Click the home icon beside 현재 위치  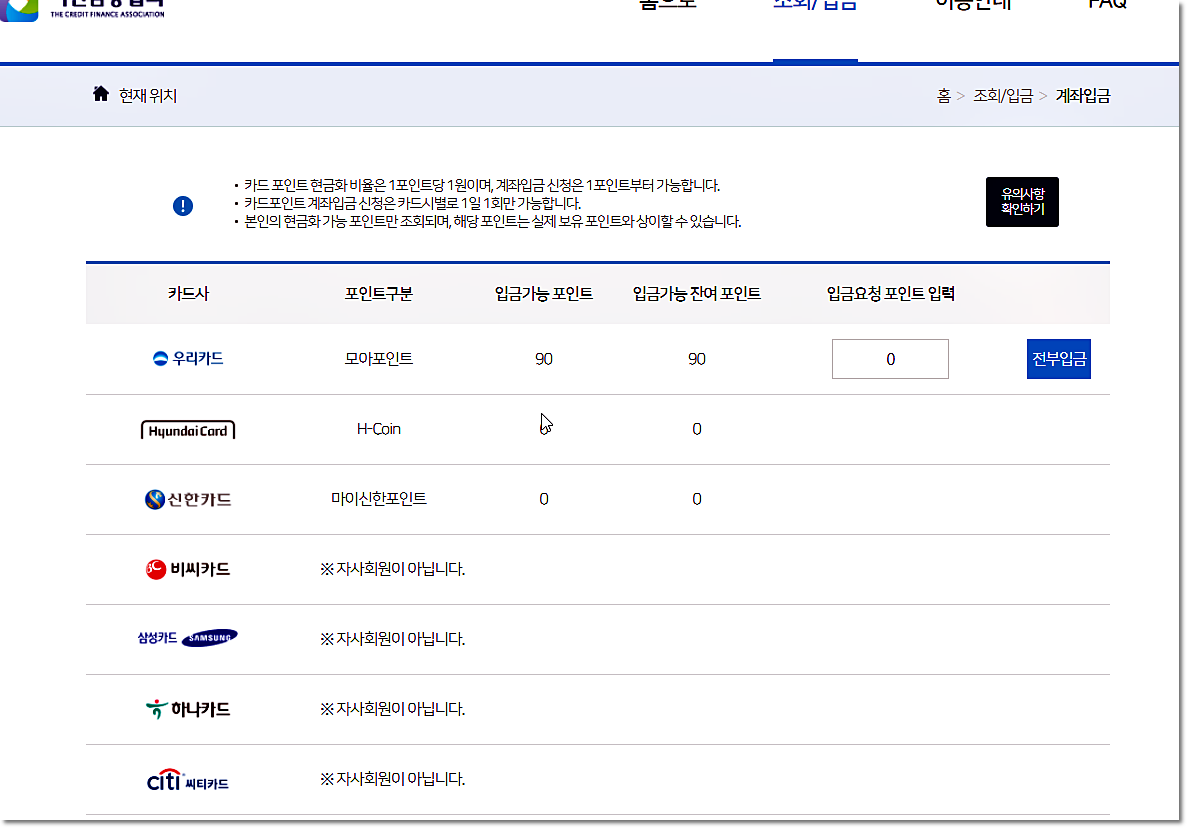point(101,94)
